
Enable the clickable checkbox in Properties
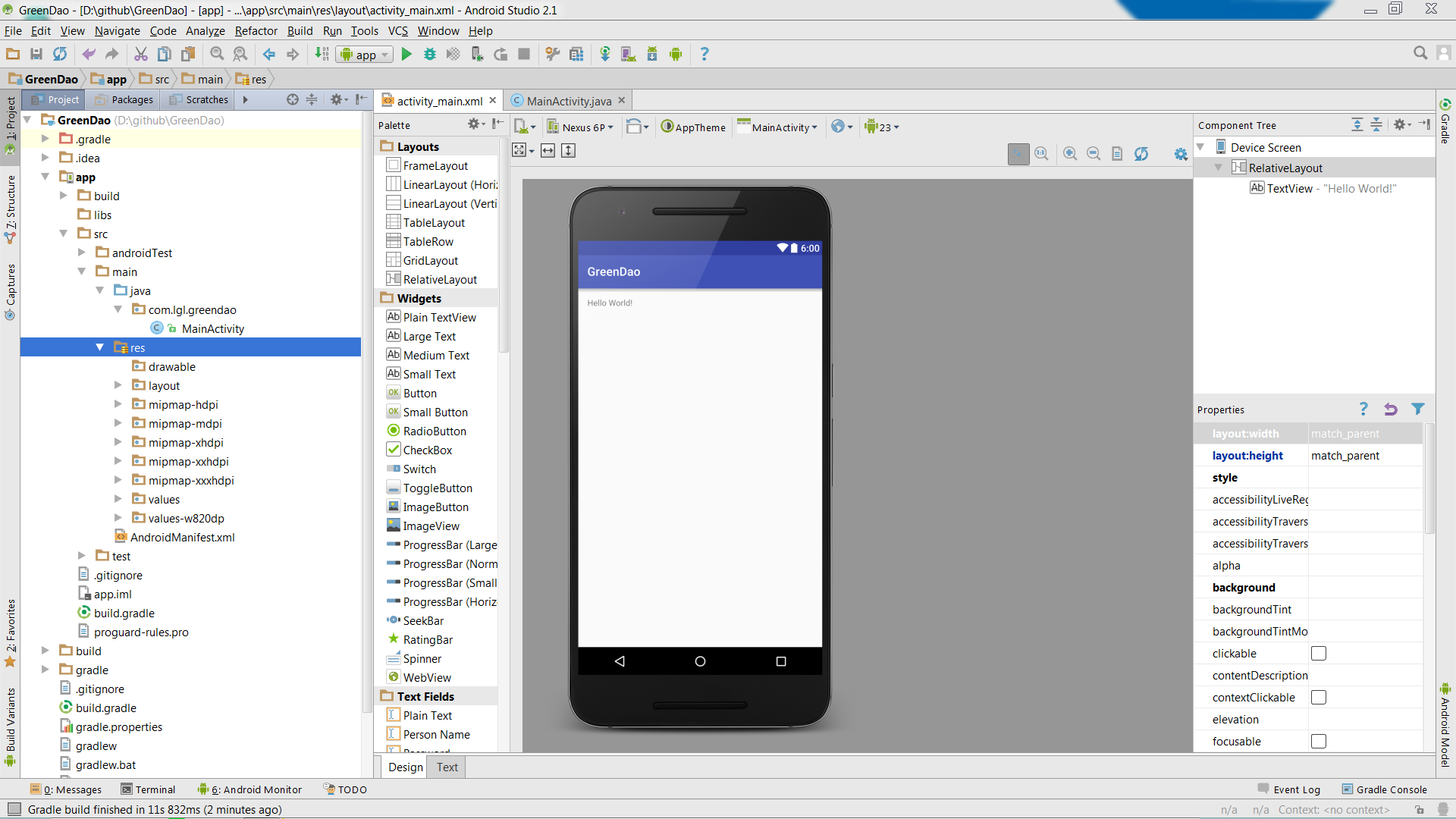pos(1319,653)
